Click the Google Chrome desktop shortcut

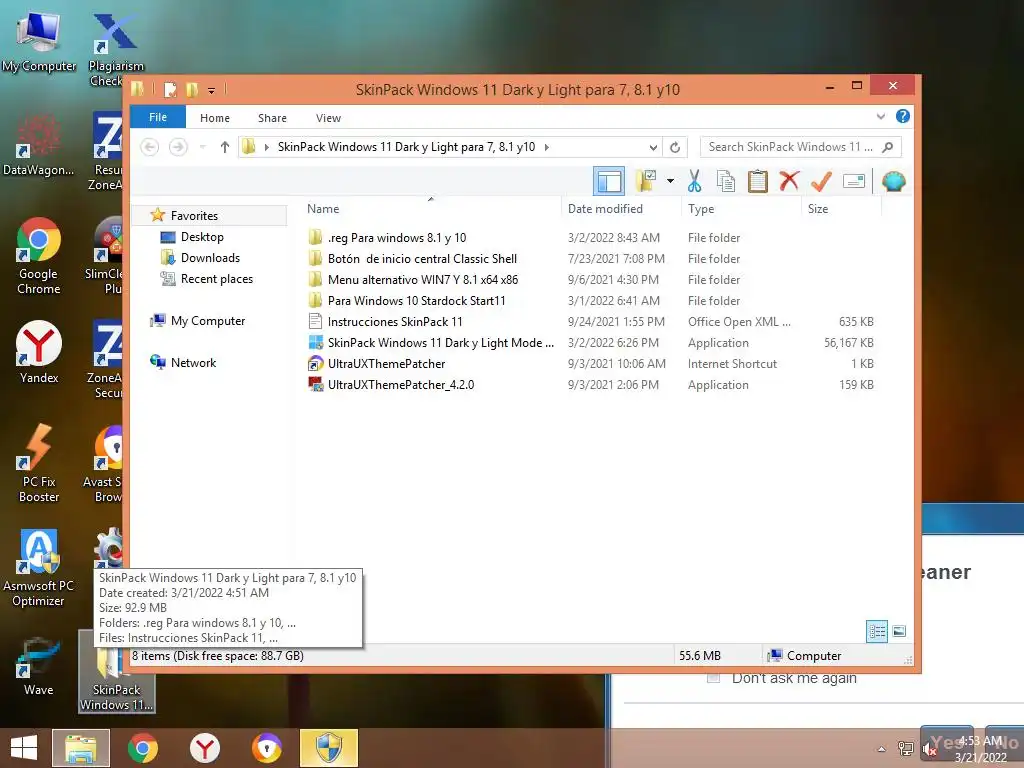39,257
